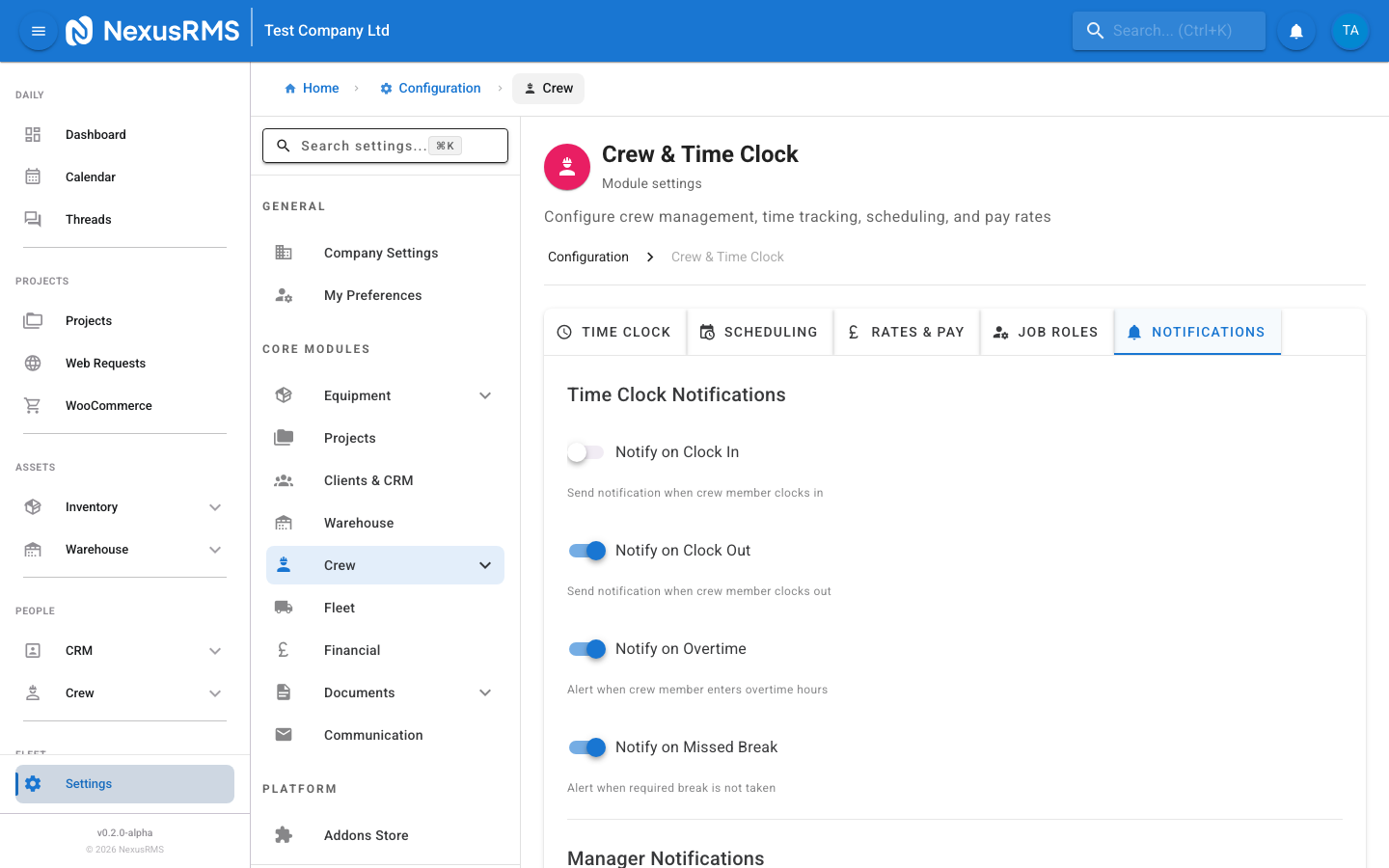Click the TA user avatar

[1350, 30]
